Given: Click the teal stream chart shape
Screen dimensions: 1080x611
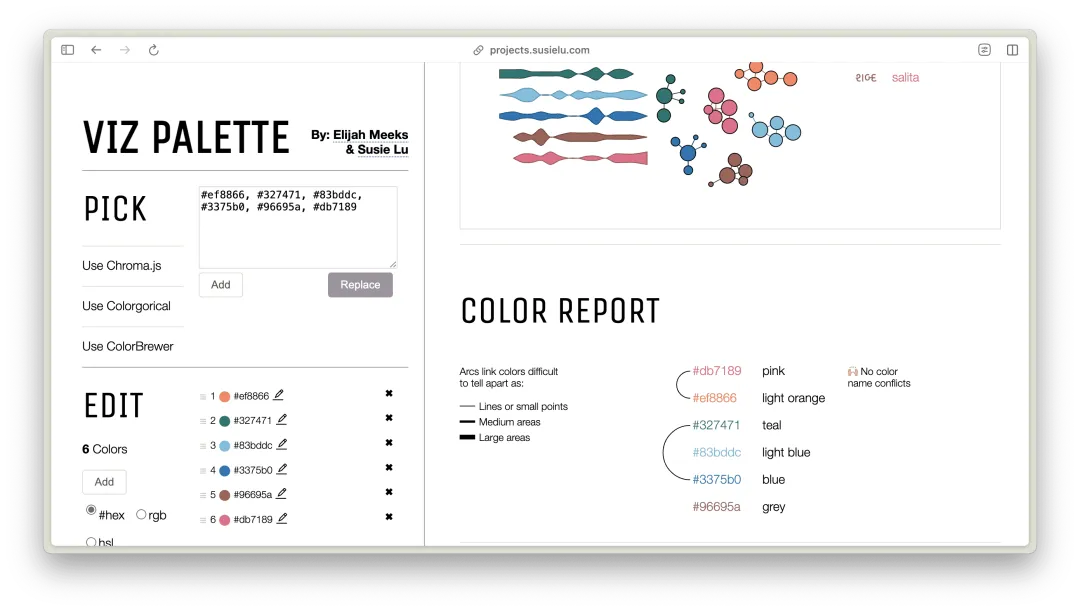Looking at the screenshot, I should pos(566,74).
